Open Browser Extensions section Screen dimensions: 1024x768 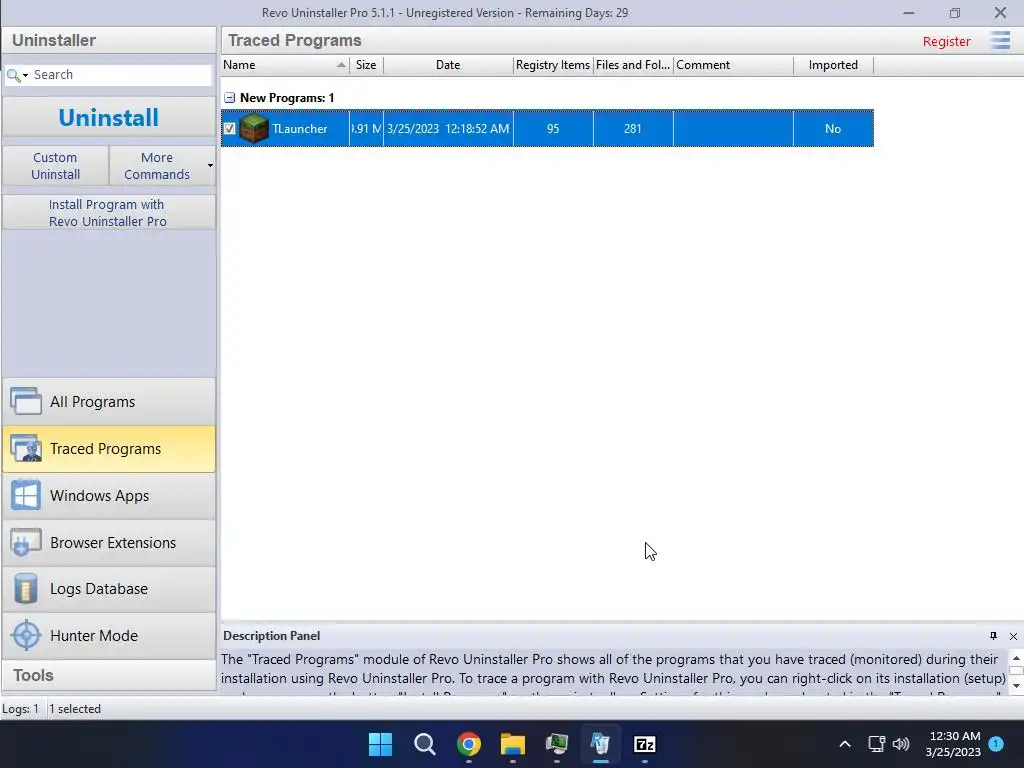coord(108,543)
